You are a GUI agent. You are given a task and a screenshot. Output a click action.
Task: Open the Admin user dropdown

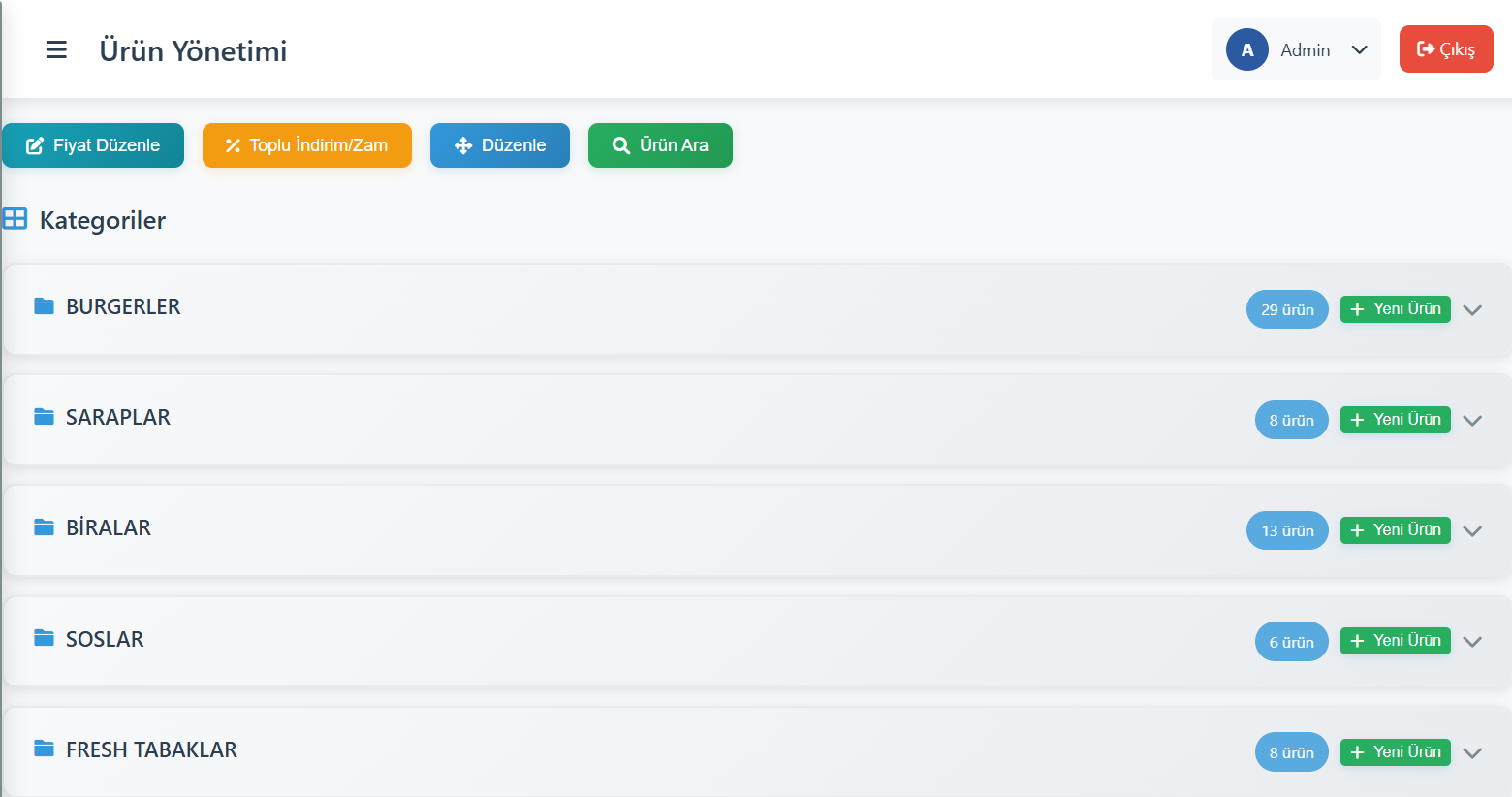[1359, 49]
